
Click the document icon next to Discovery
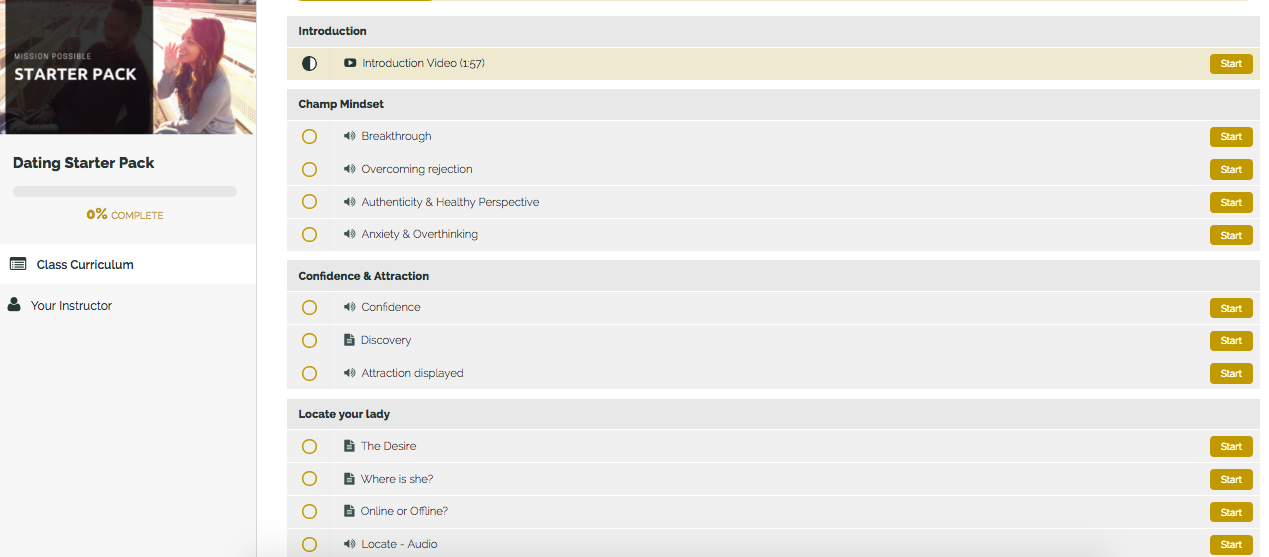click(349, 340)
